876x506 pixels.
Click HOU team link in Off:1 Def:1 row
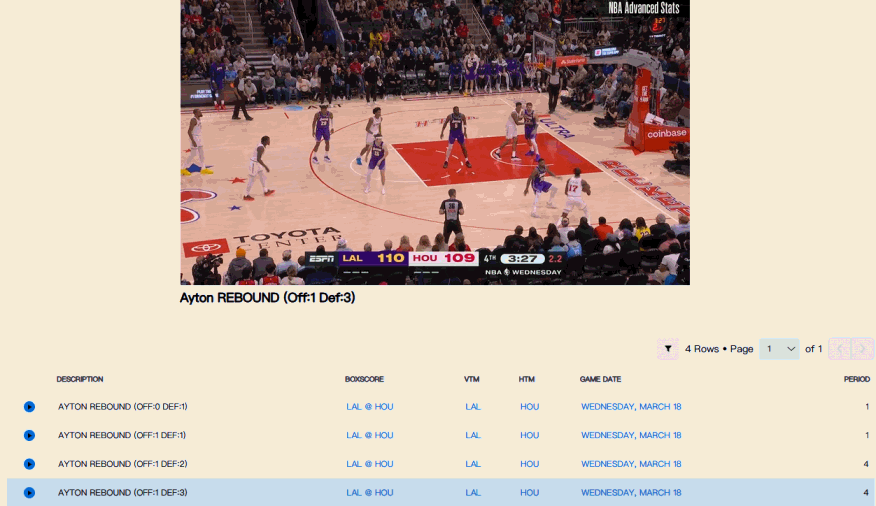[x=530, y=435]
